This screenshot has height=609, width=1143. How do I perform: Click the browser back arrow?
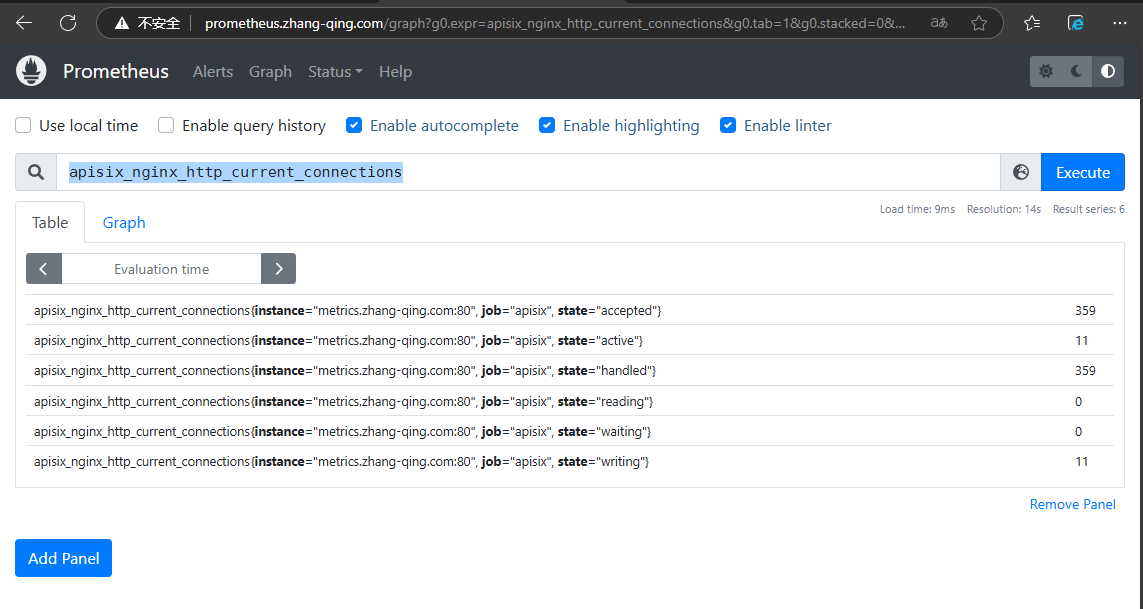pos(24,23)
